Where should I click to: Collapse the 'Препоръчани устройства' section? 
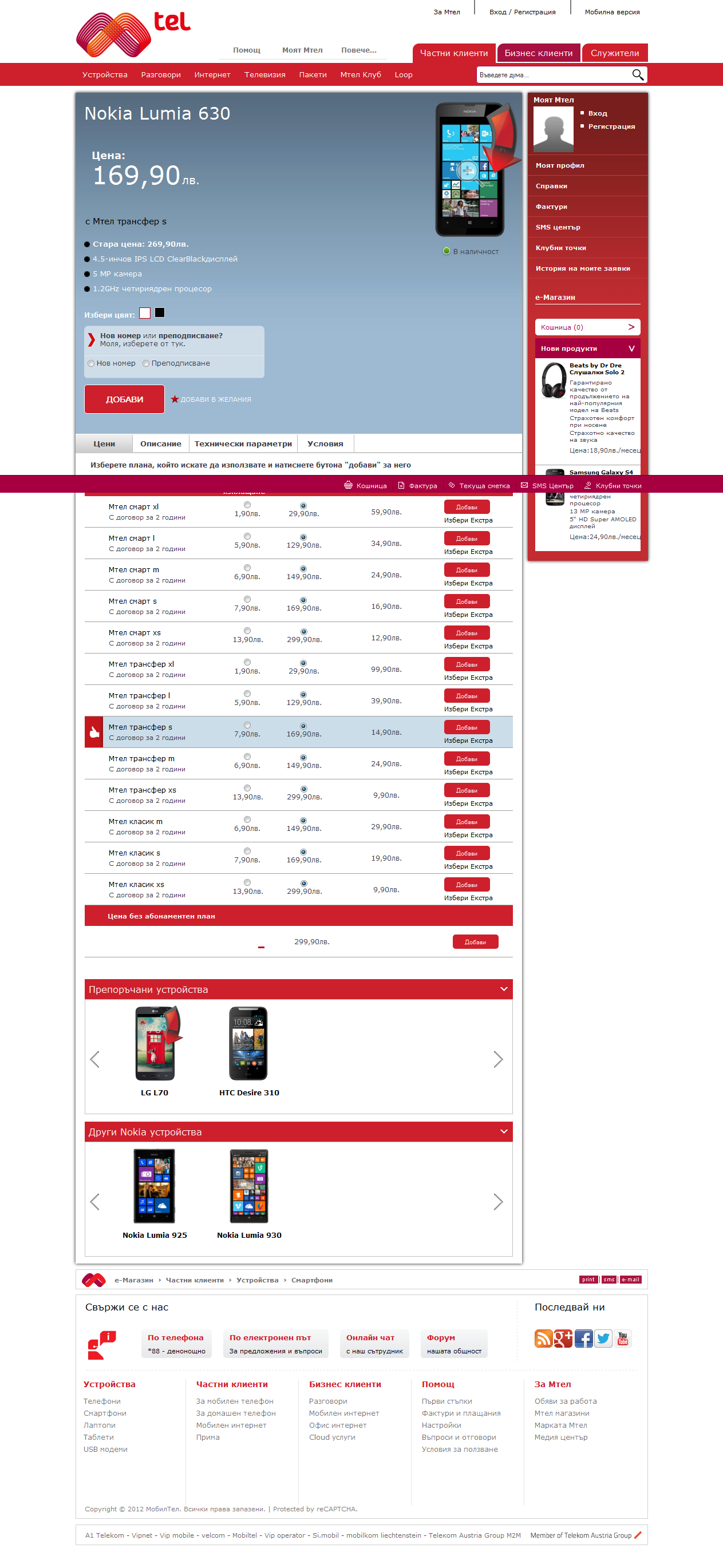coord(503,989)
